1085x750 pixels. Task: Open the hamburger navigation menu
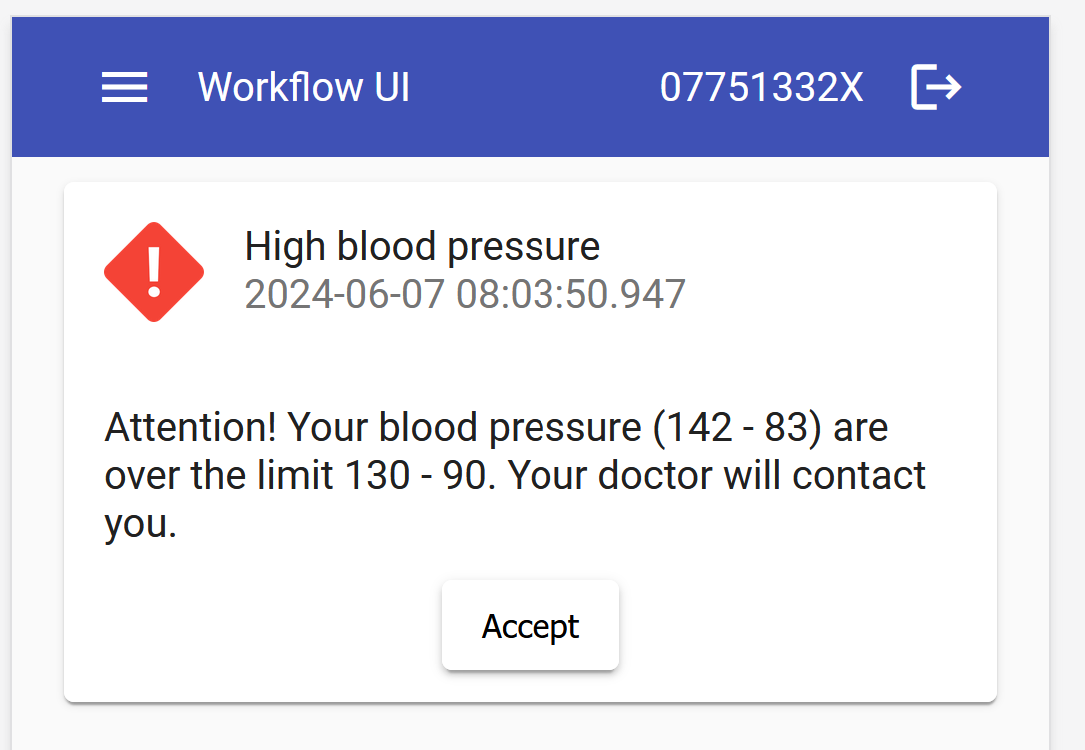(x=125, y=88)
